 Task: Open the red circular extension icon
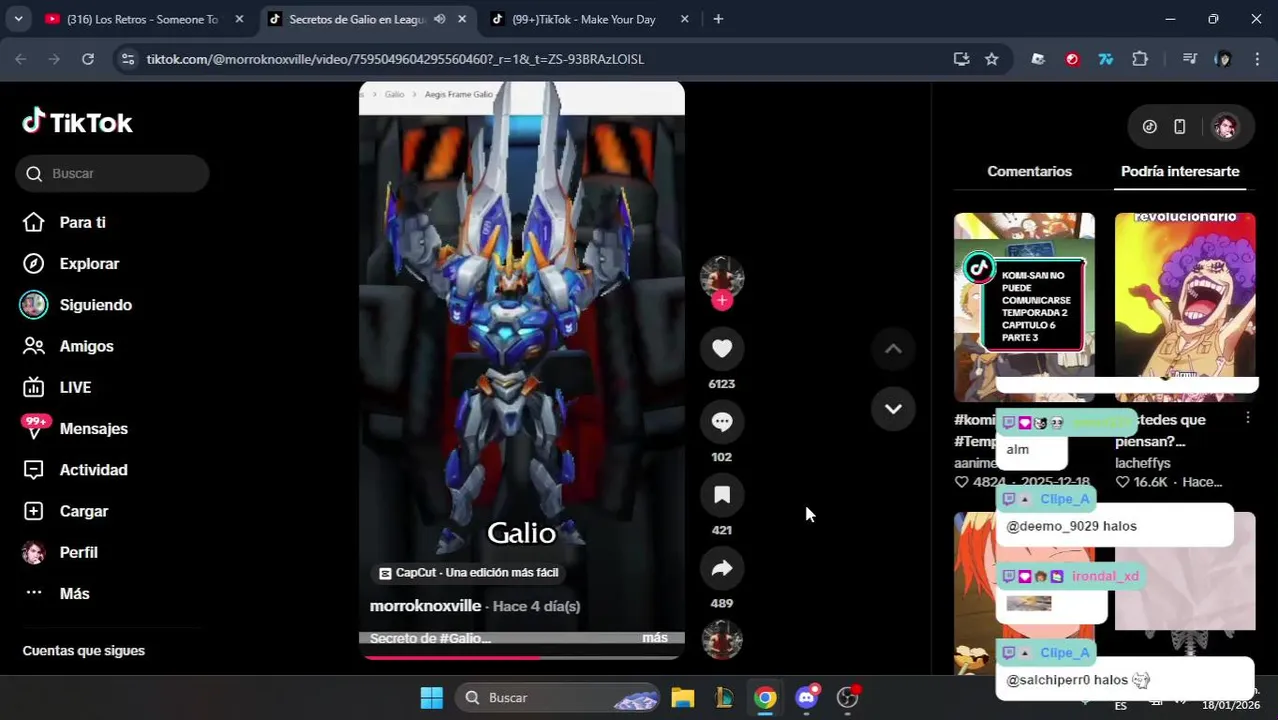click(x=1072, y=59)
